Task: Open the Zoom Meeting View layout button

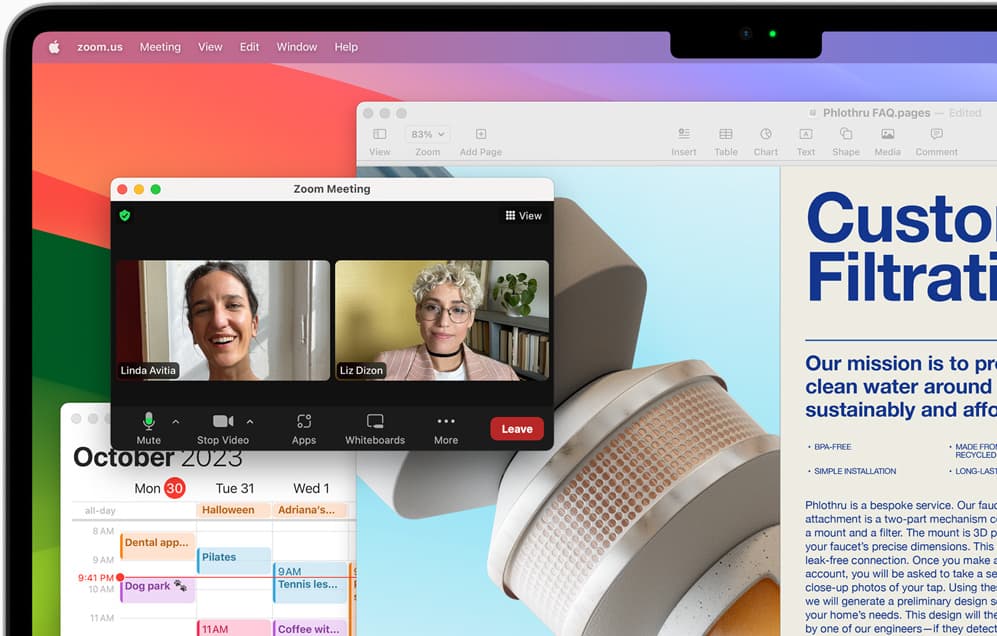Action: click(x=523, y=216)
